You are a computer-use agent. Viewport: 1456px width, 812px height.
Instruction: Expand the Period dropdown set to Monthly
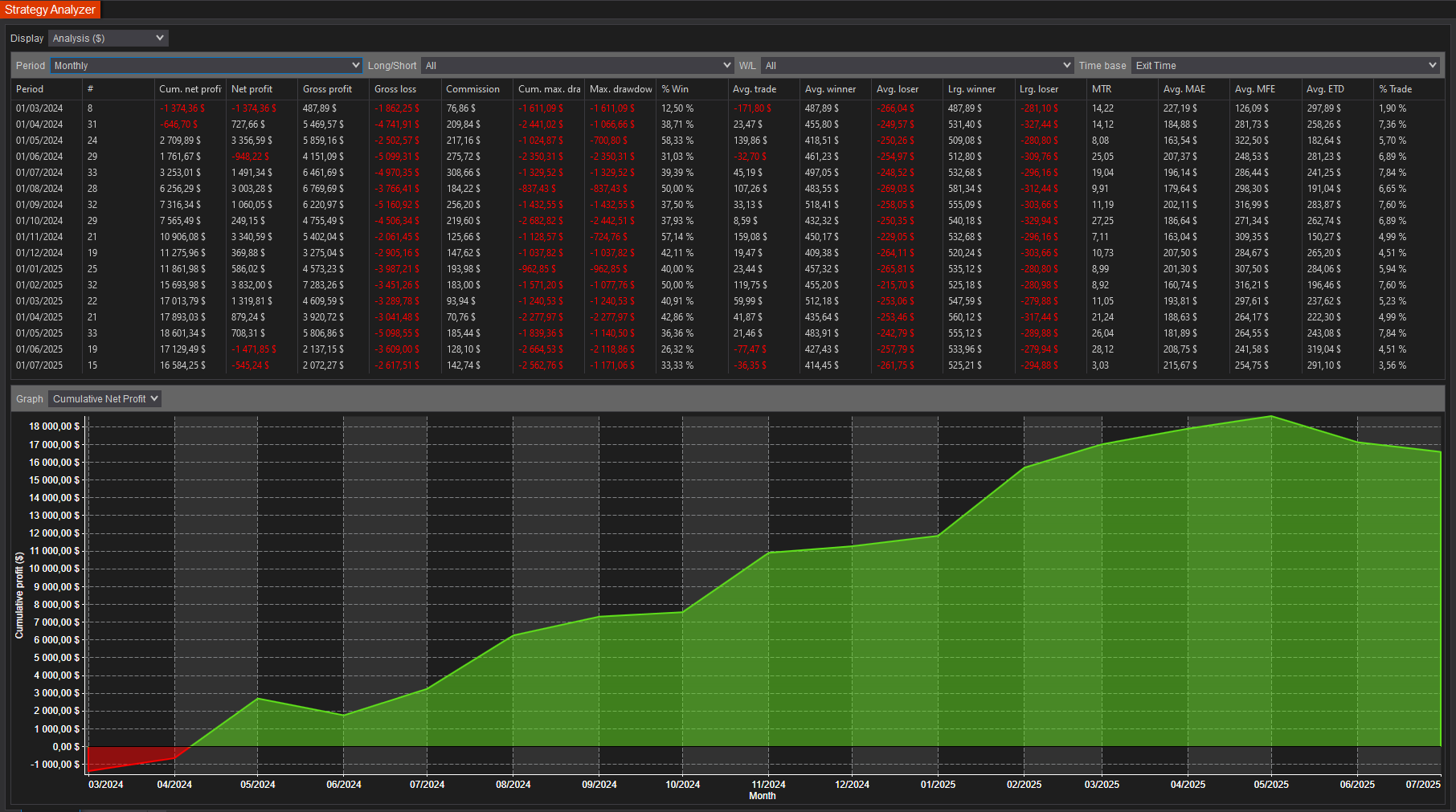click(207, 66)
